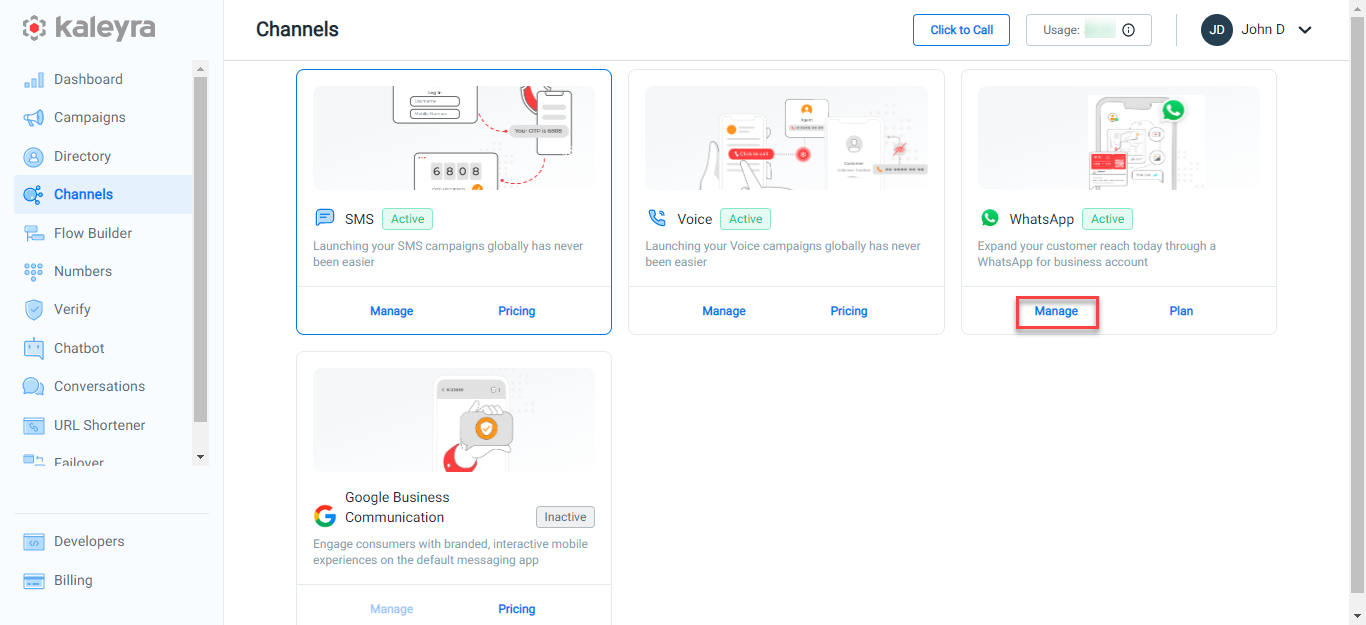
Task: Open the Dashboard menu item
Action: [103, 80]
